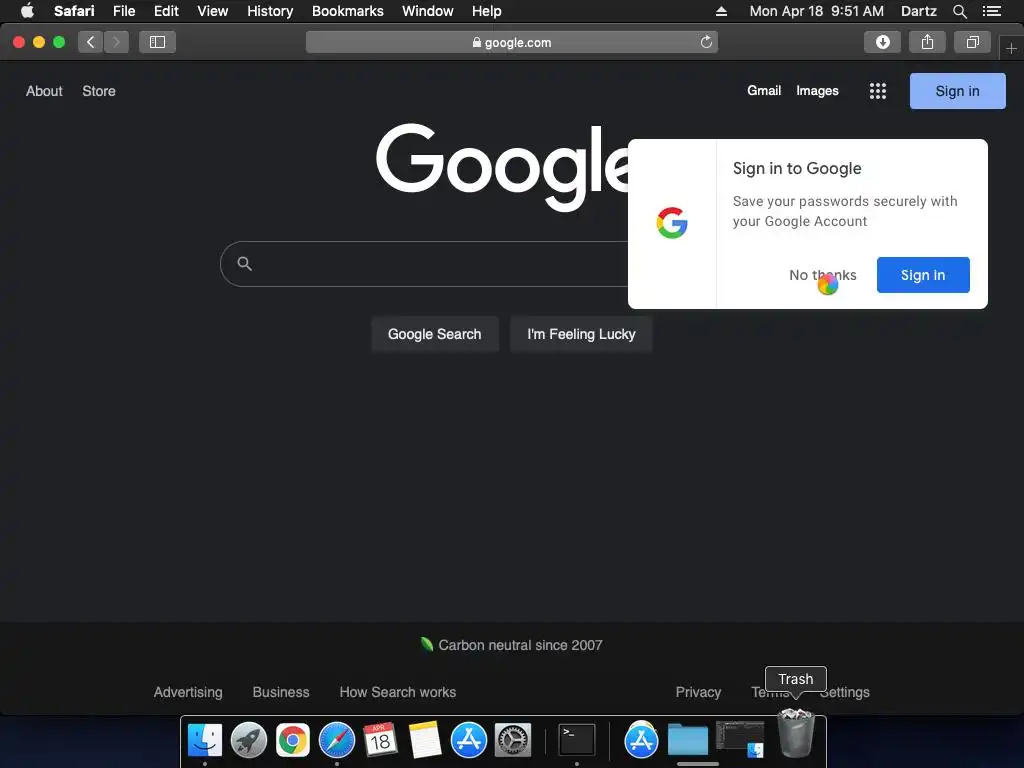1024x768 pixels.
Task: Open the File menu
Action: coord(124,11)
